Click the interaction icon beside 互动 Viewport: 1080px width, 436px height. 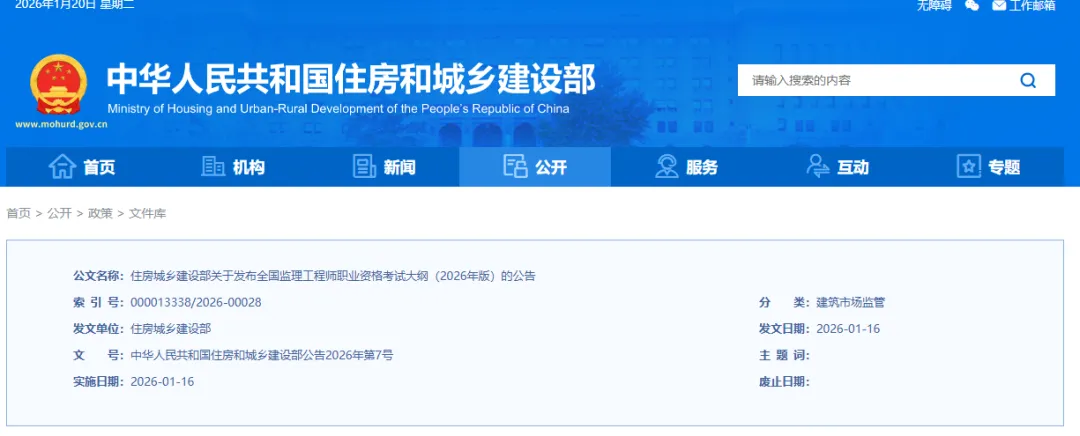click(818, 167)
